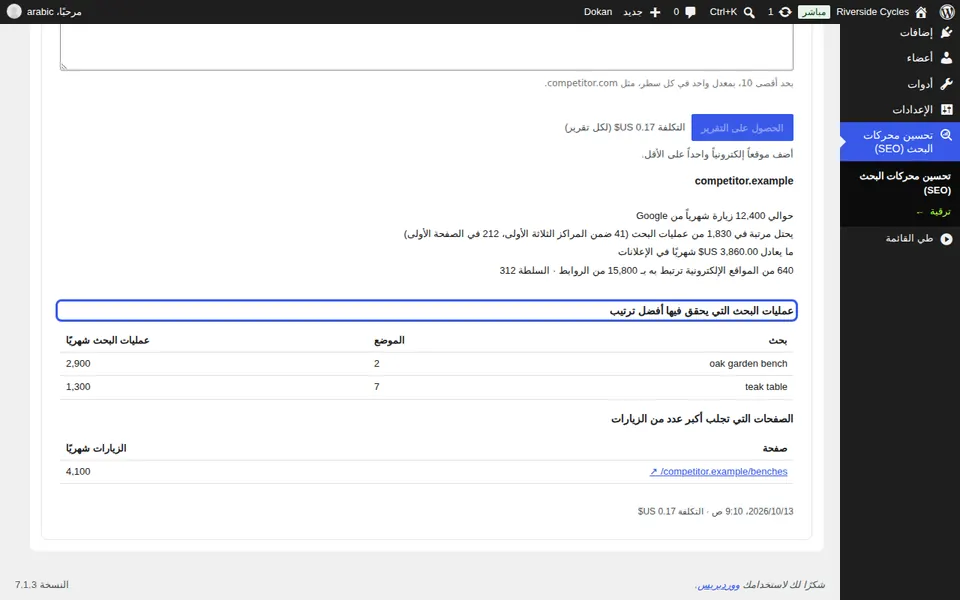
Task: Click the أضف موقعاً إلكترونياً واحداً على الأقل message
Action: pos(717,154)
